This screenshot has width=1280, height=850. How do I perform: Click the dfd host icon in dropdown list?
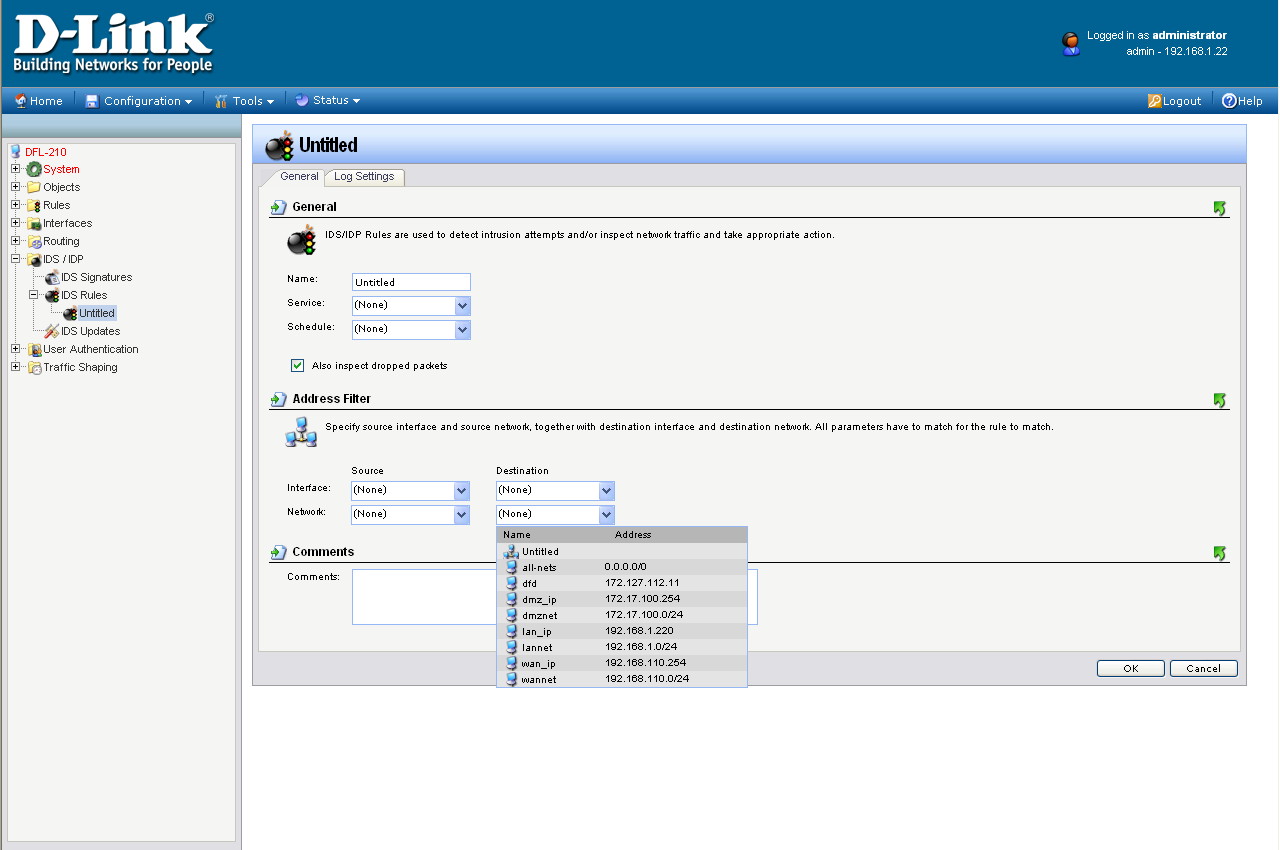(512, 583)
